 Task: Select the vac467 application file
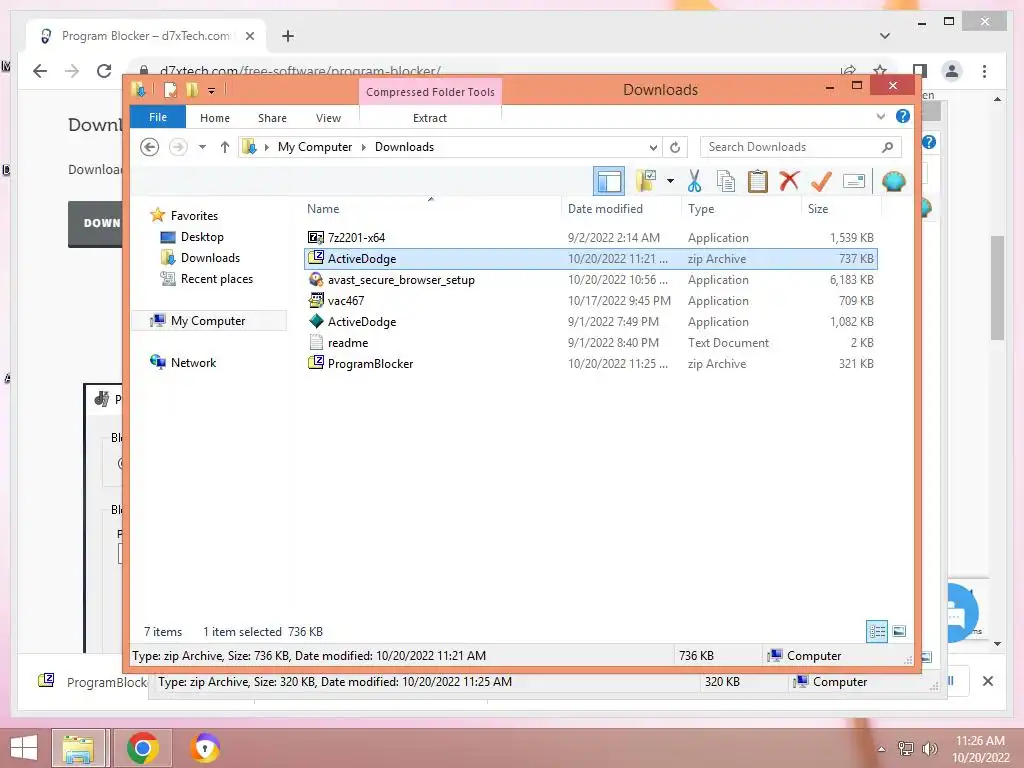click(590, 300)
